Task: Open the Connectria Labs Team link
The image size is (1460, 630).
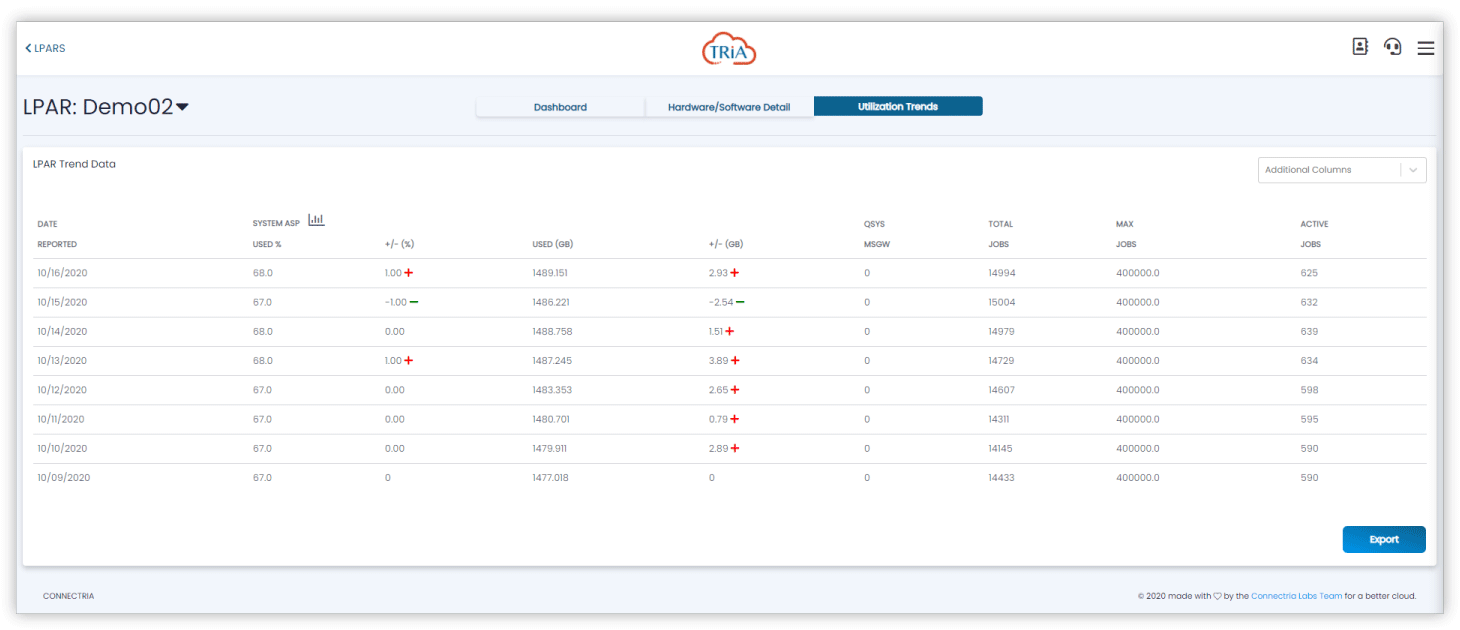Action: pyautogui.click(x=1296, y=596)
